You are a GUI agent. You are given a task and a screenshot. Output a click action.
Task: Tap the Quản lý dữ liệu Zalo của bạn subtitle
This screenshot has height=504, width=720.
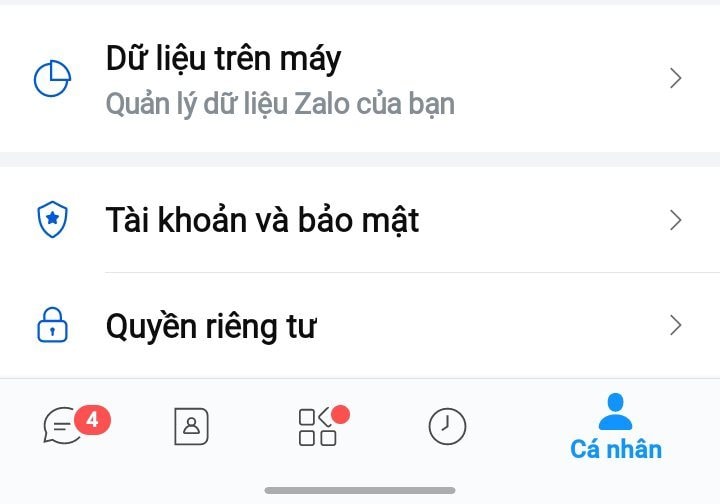pos(280,103)
